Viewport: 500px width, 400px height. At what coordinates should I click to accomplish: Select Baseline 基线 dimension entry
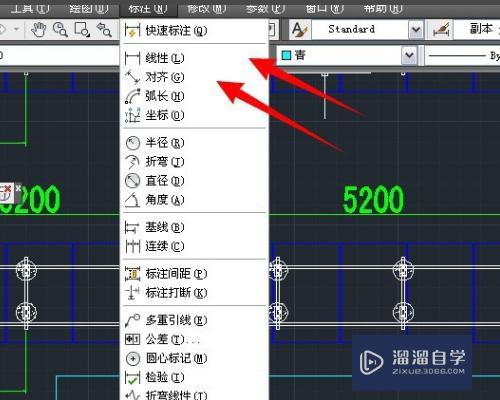pos(194,227)
